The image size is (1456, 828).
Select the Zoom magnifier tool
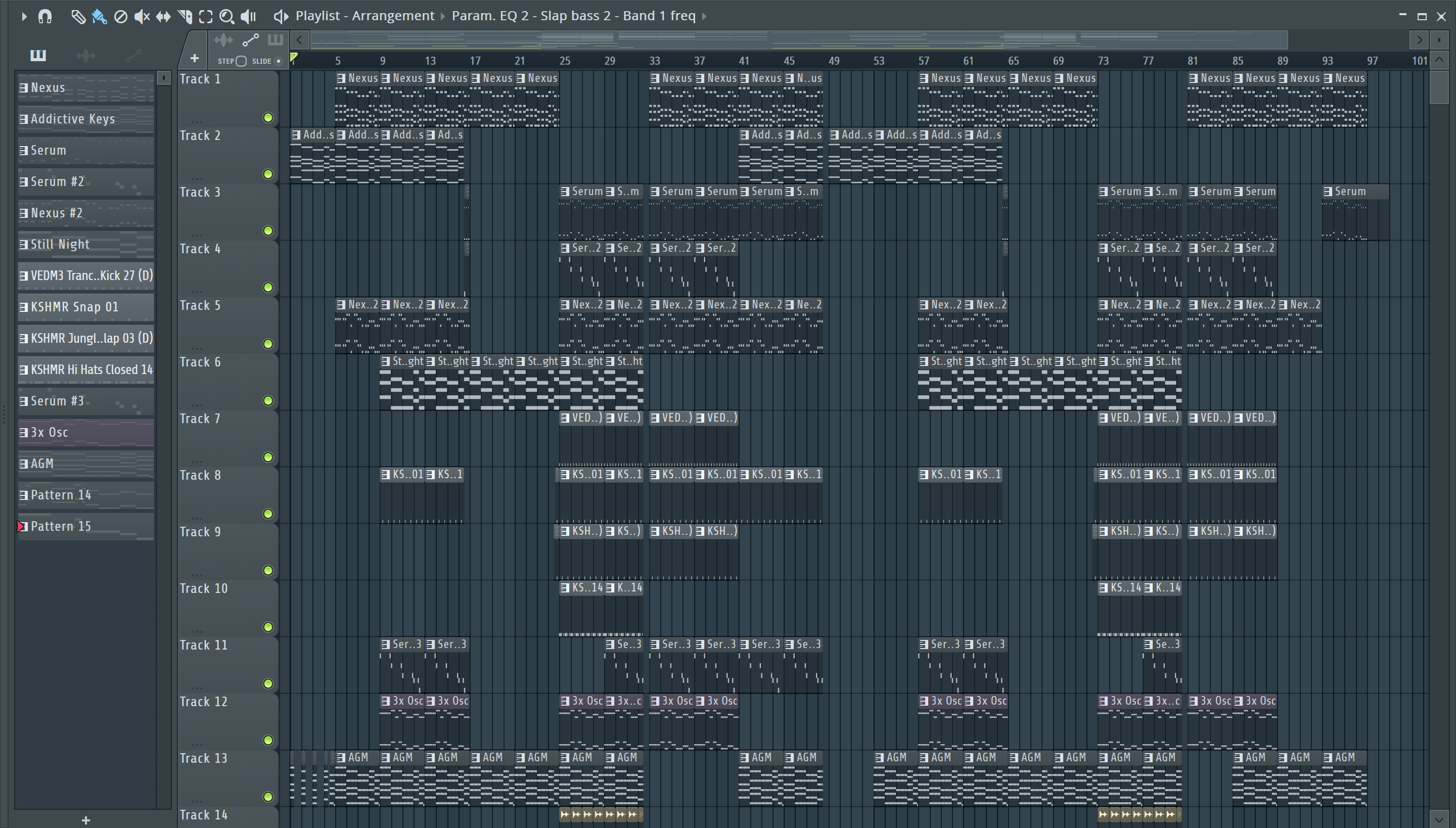(x=227, y=17)
